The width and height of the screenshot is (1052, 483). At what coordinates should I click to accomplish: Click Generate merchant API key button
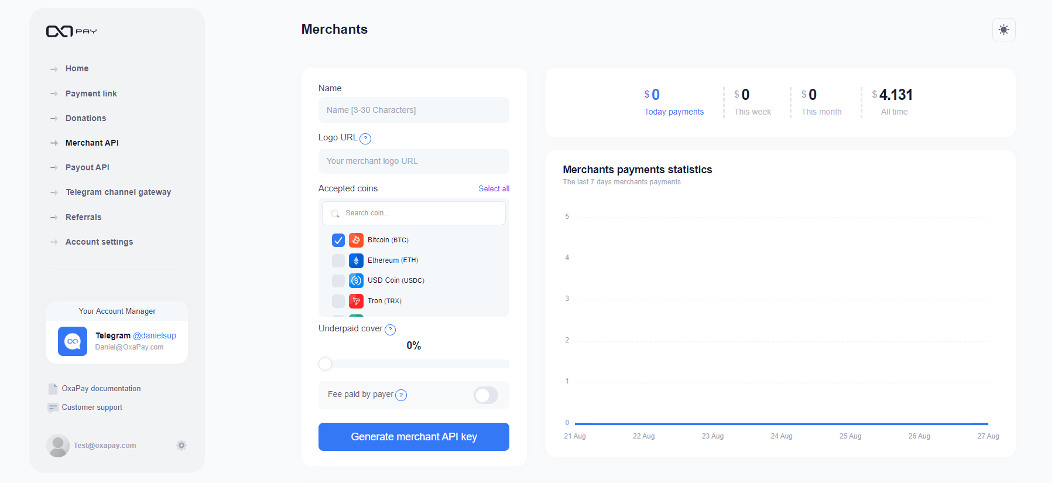click(x=413, y=437)
